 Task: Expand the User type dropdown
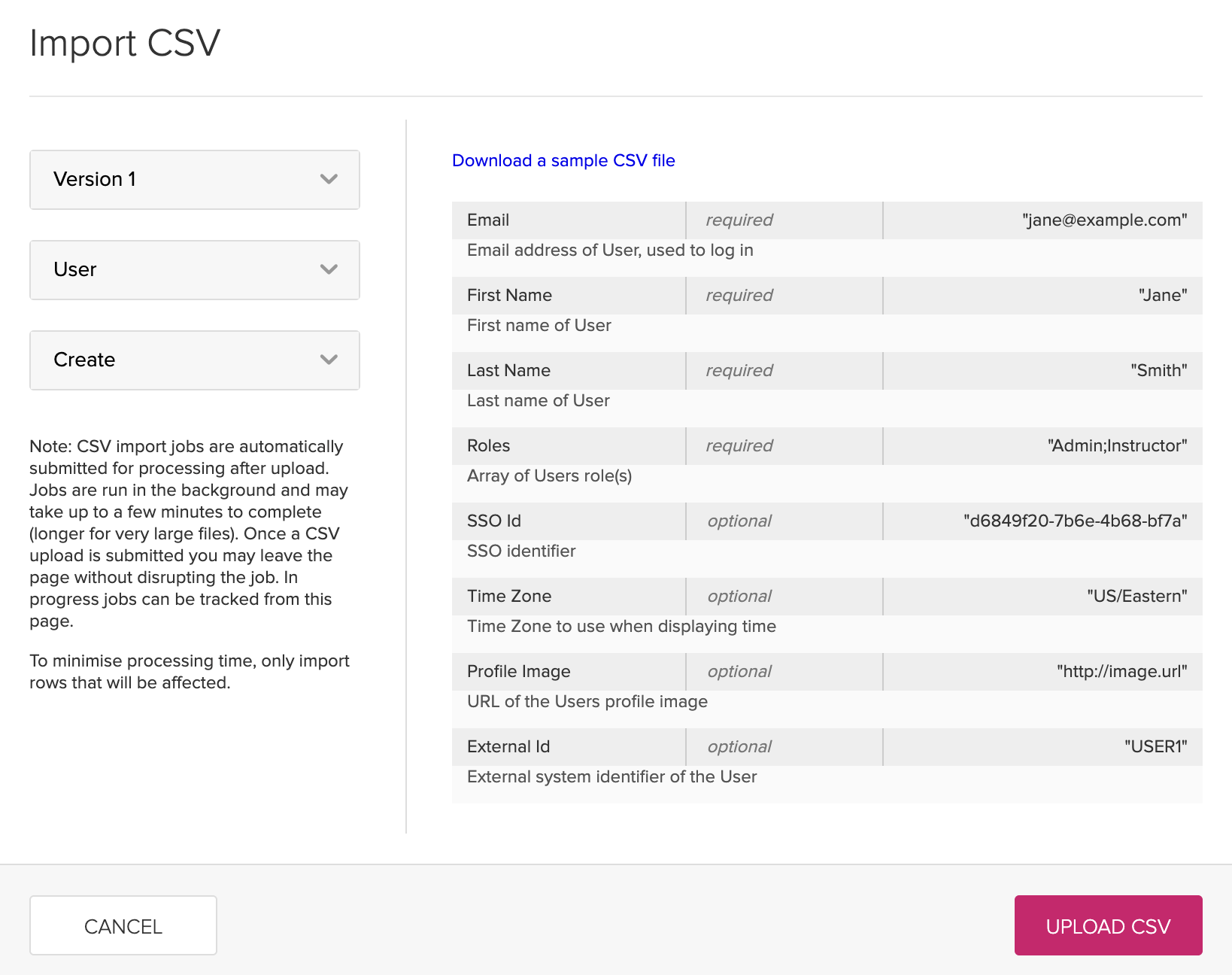pyautogui.click(x=194, y=270)
